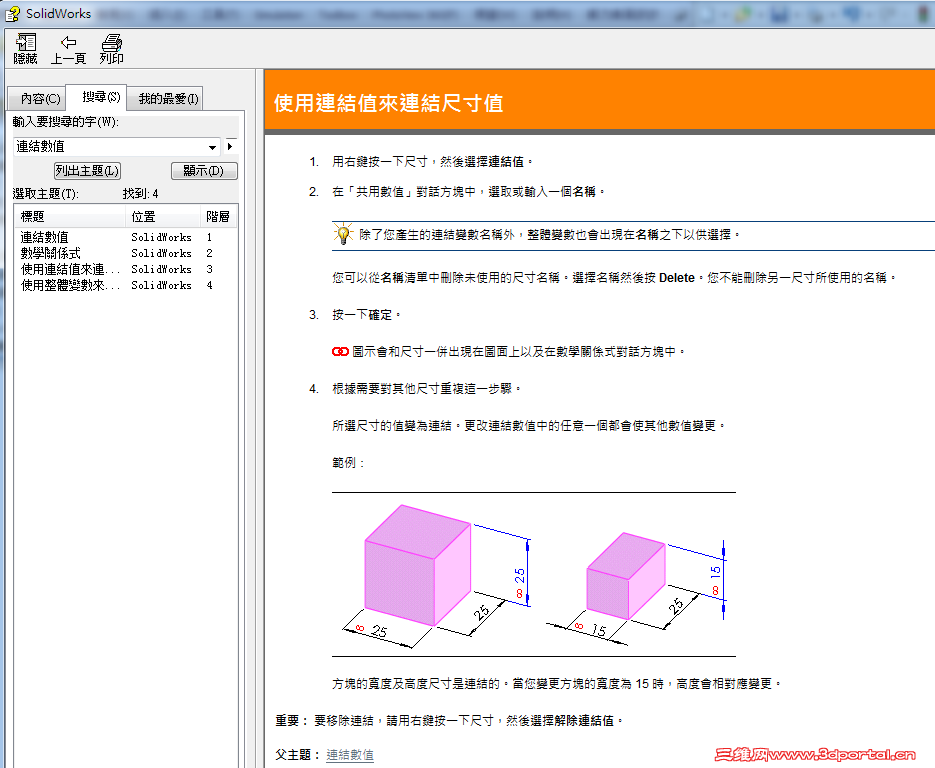This screenshot has width=935, height=768.
Task: Select the 使用連結值來連... search result
Action: (70, 270)
